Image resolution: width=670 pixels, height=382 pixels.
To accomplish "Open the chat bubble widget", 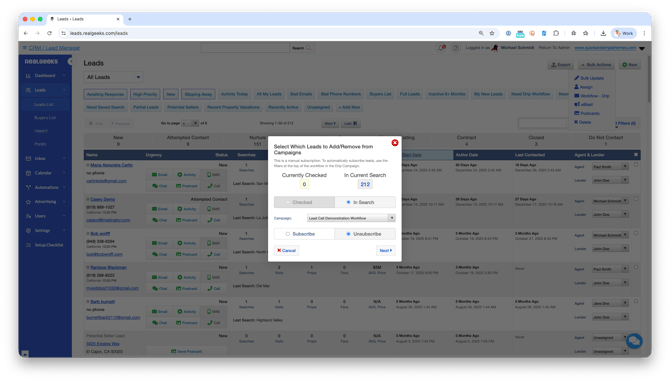I will click(x=634, y=341).
